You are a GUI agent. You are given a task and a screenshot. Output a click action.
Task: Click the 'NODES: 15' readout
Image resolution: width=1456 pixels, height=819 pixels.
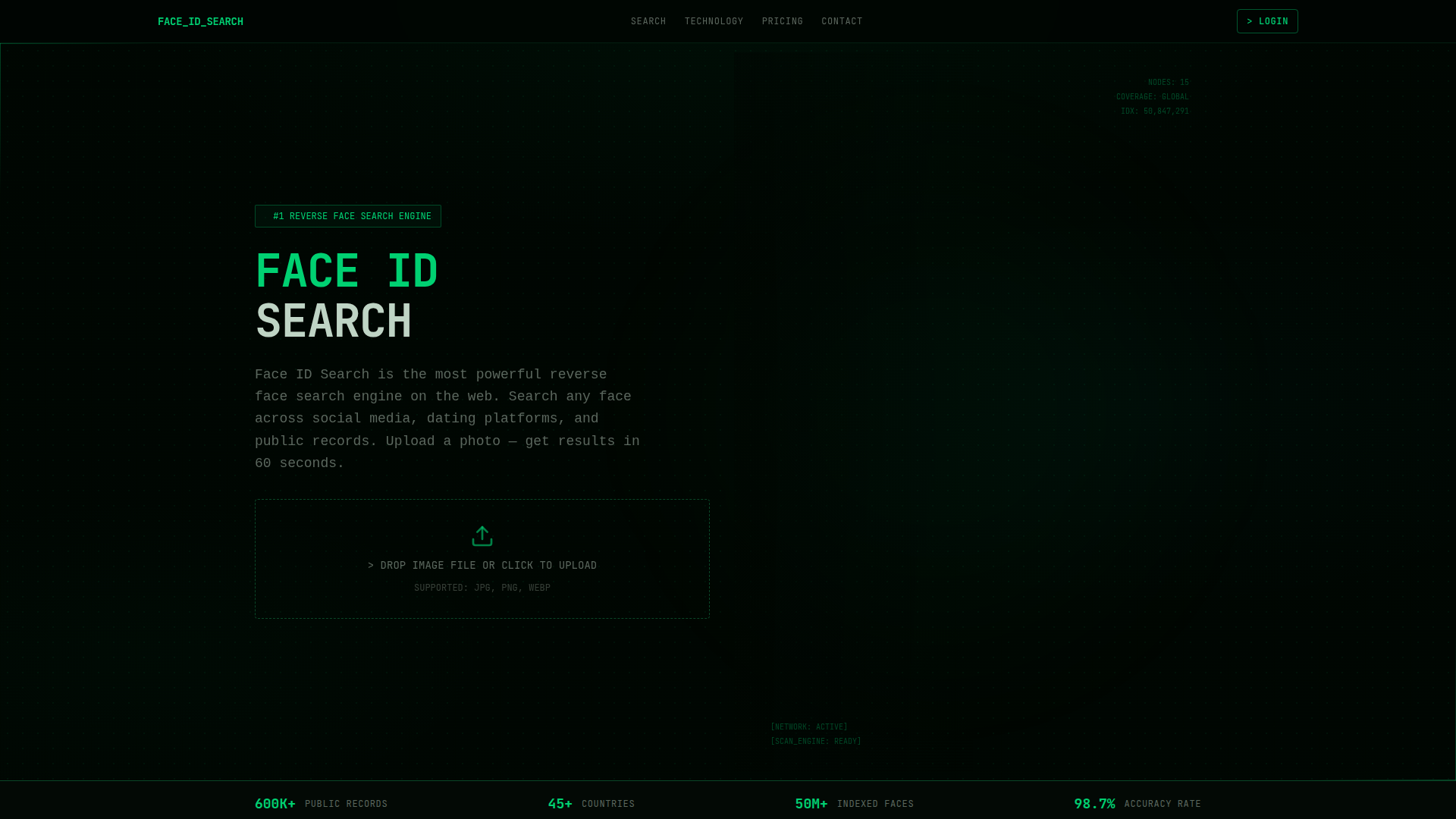1168,83
